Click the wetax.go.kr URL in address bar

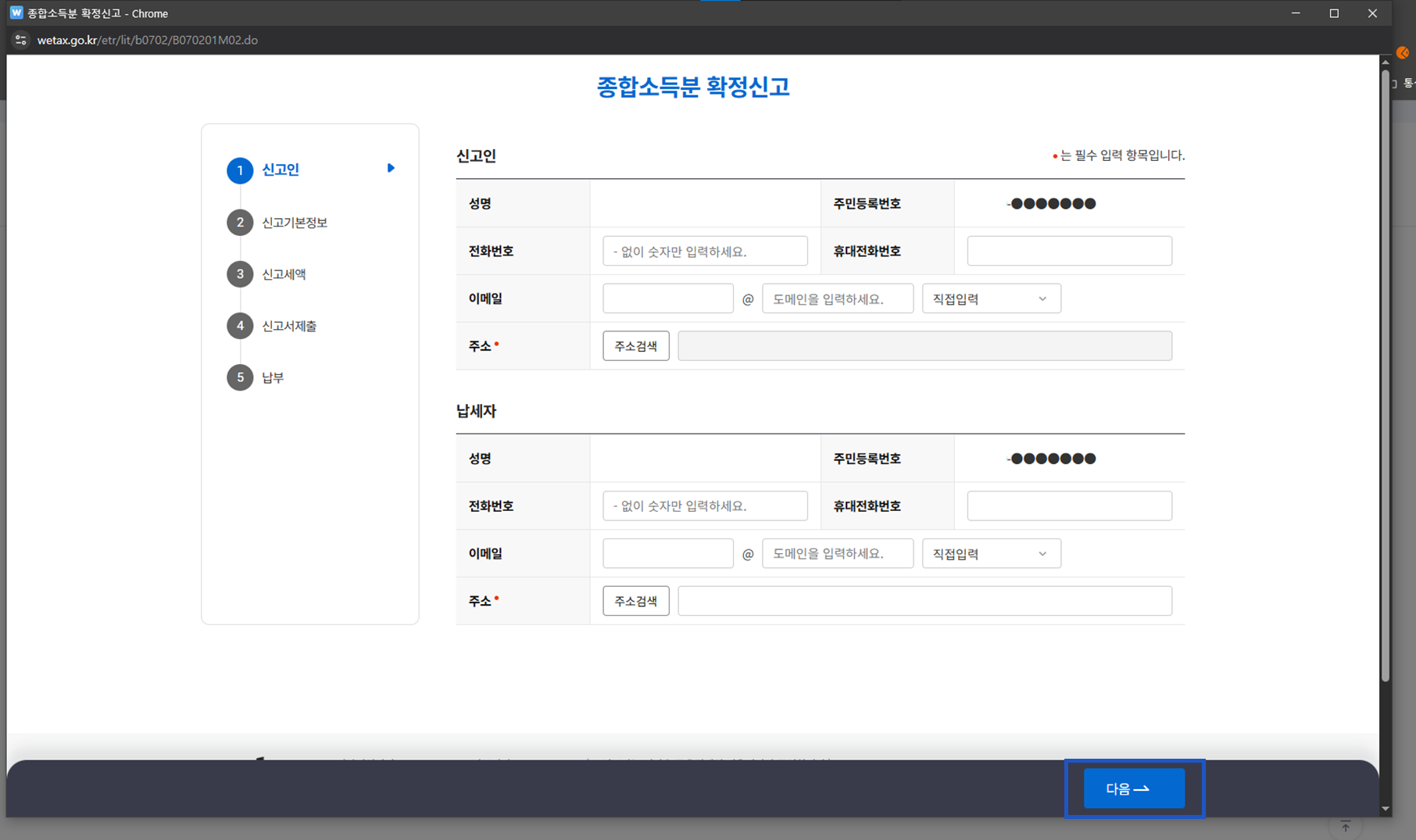click(148, 40)
